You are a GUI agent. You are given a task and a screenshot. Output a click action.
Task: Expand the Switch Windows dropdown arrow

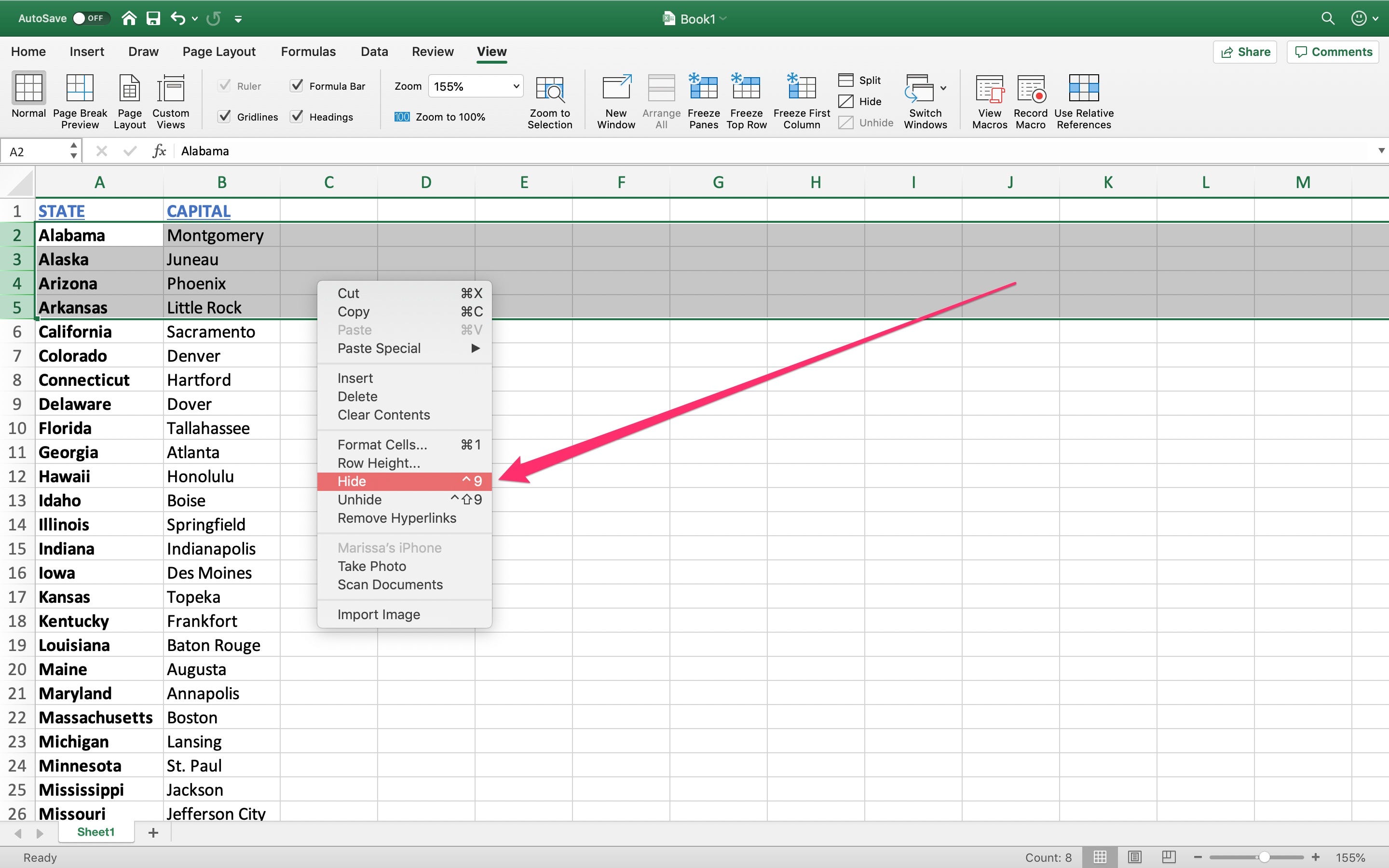pyautogui.click(x=943, y=88)
